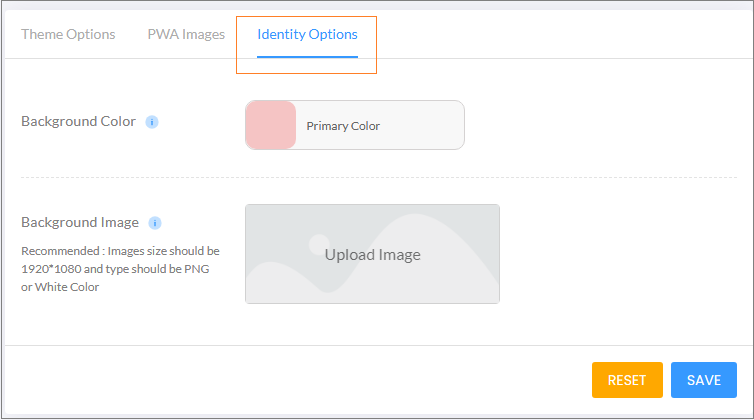Open the info icon beside Background Image

pos(155,223)
